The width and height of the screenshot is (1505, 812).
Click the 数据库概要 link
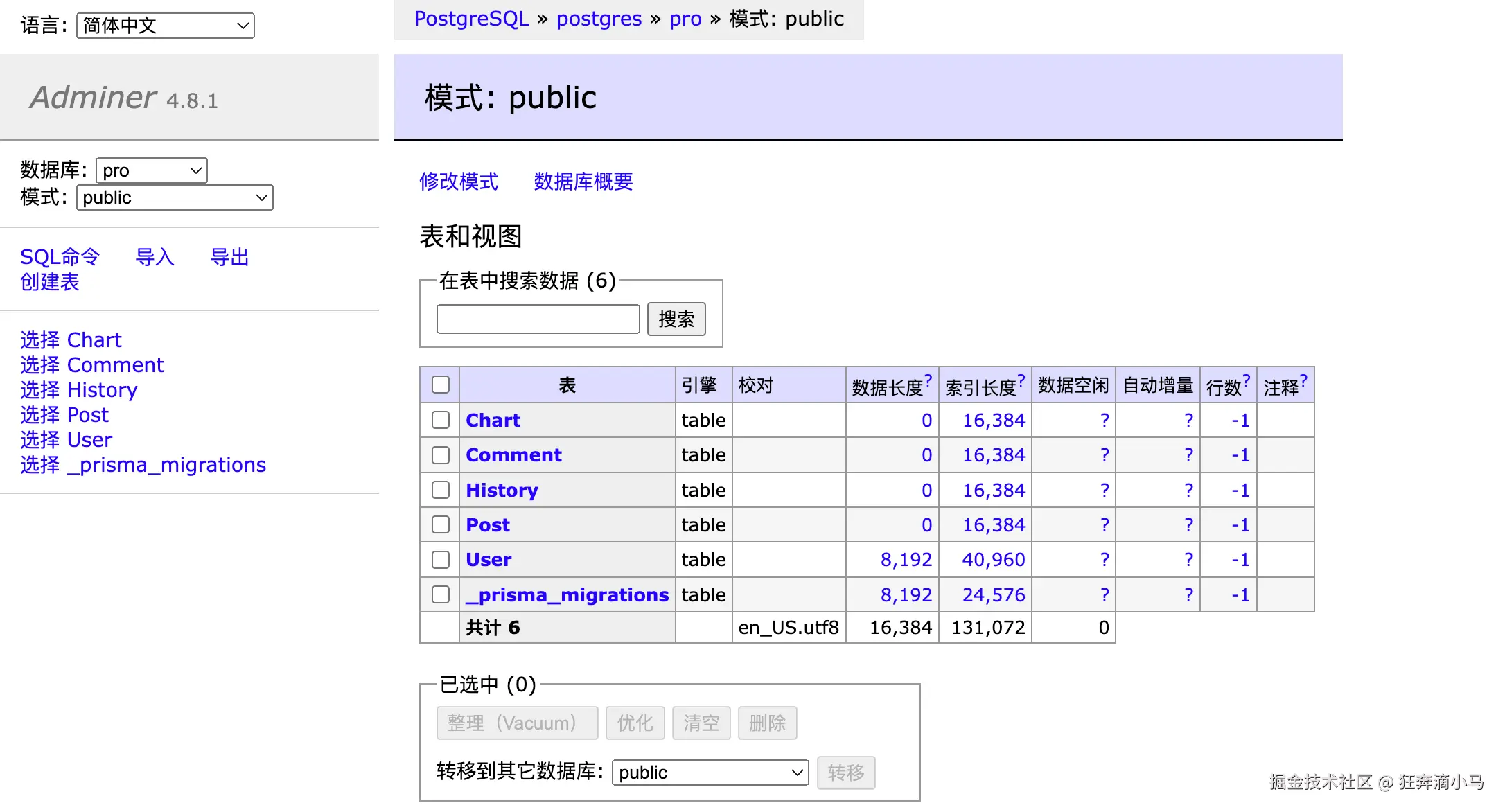(x=583, y=182)
